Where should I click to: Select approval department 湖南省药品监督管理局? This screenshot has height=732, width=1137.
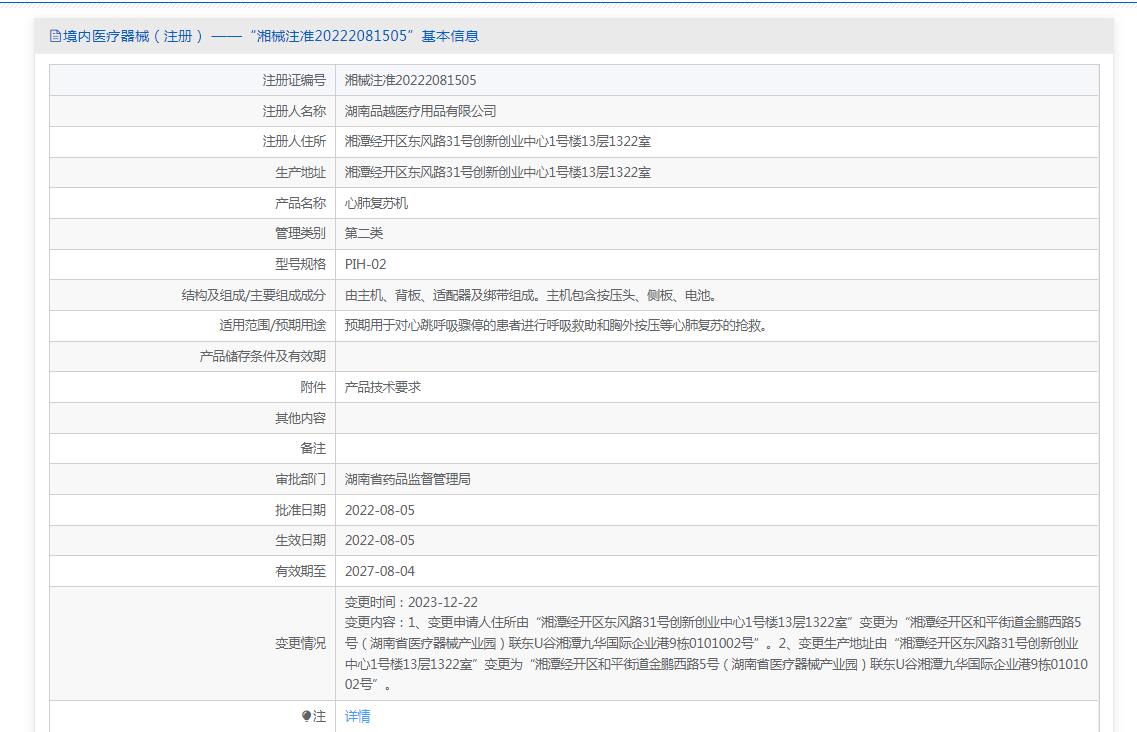point(407,479)
